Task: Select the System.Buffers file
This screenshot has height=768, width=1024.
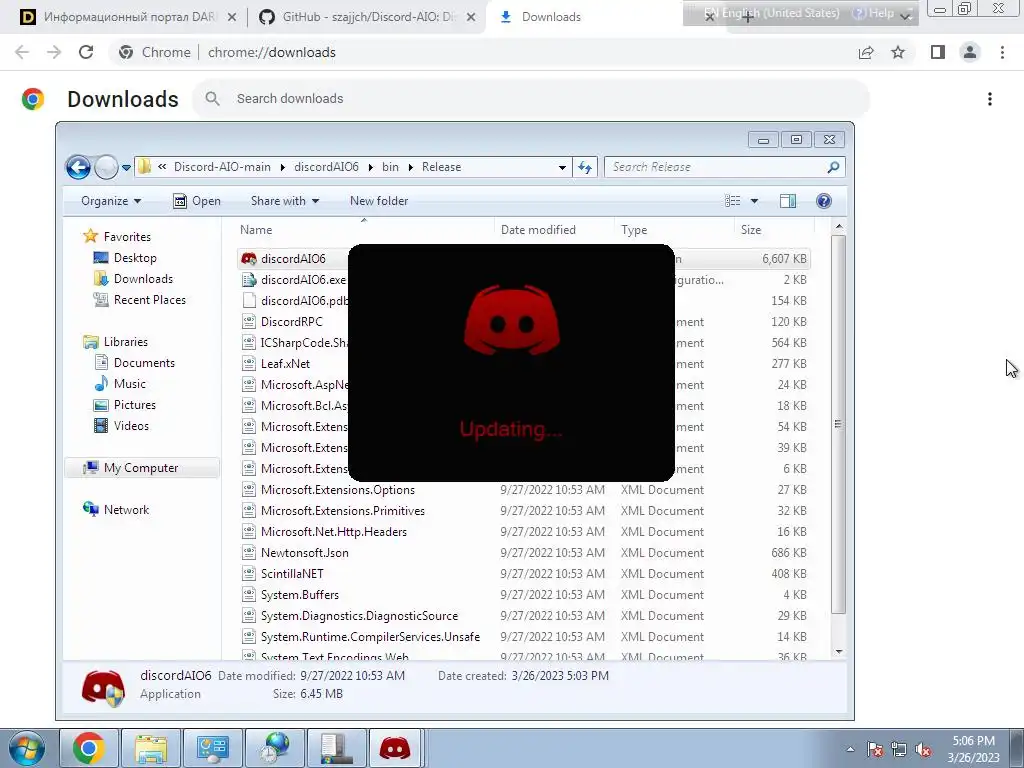Action: pos(299,595)
